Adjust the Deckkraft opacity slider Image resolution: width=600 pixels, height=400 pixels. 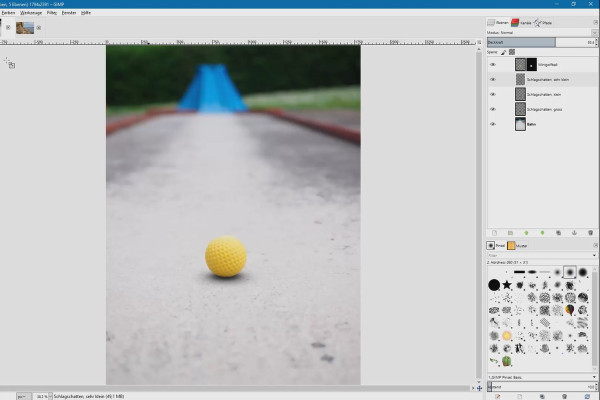pyautogui.click(x=540, y=42)
